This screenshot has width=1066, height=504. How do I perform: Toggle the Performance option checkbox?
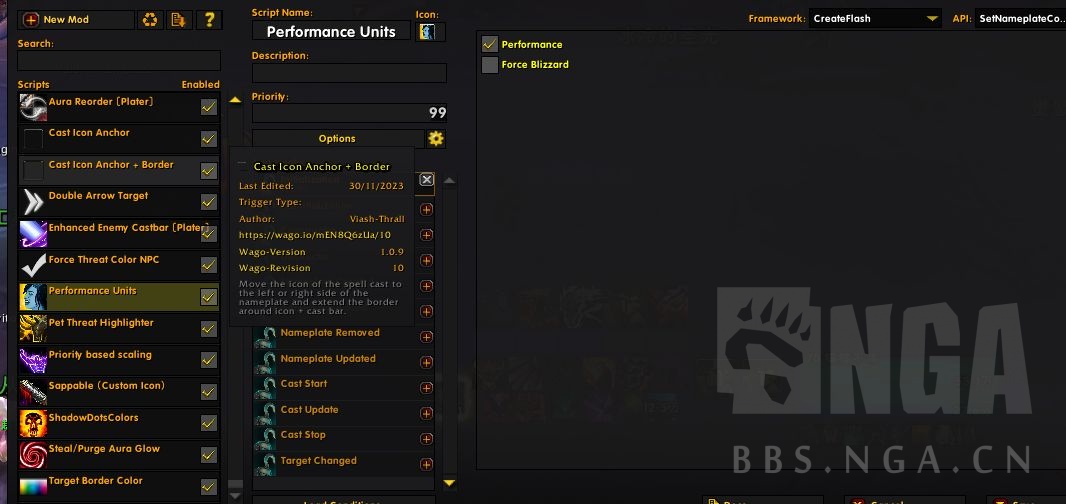pos(489,44)
